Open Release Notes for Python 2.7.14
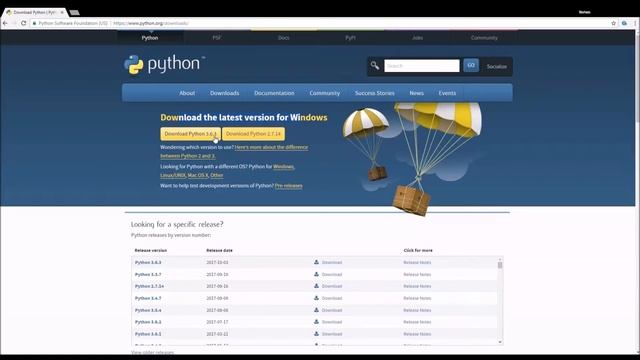 coord(417,286)
